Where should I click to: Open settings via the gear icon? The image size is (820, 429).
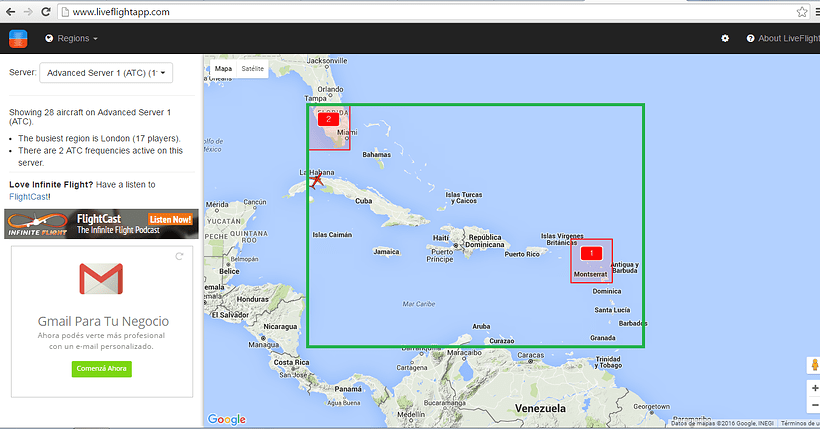point(725,38)
